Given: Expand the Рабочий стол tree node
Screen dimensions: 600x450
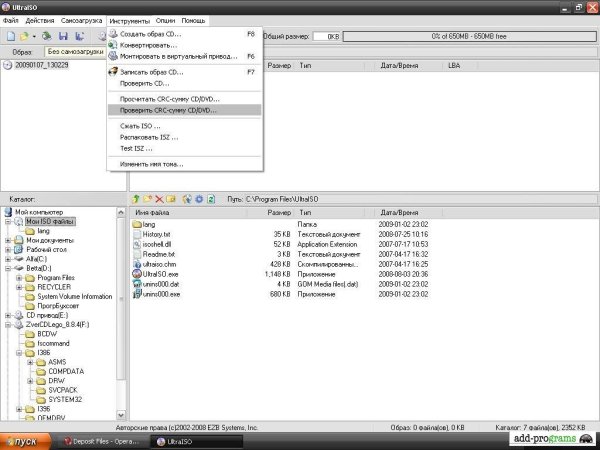Looking at the screenshot, I should pos(8,249).
